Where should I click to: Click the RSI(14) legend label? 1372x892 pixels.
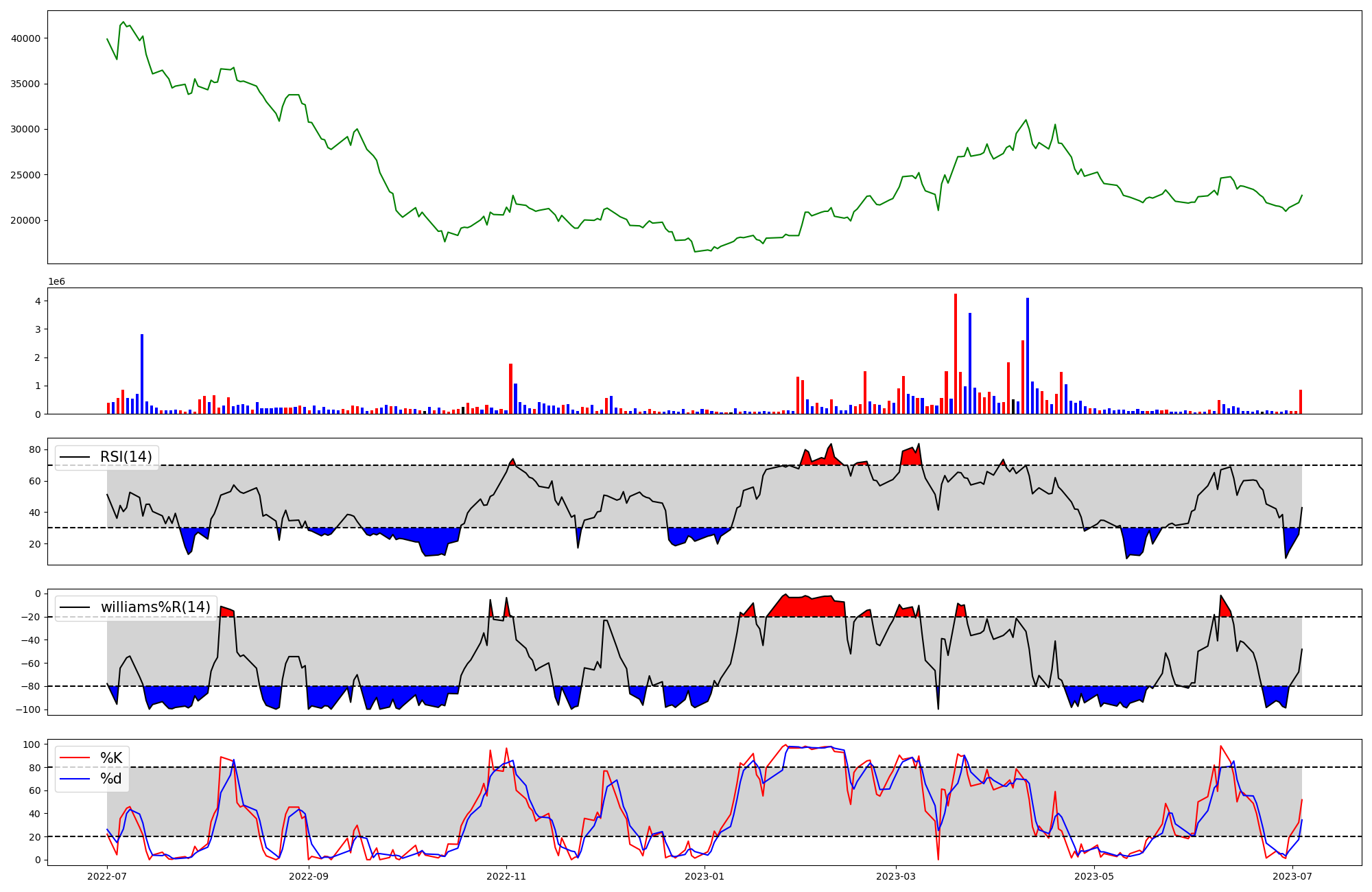point(126,457)
